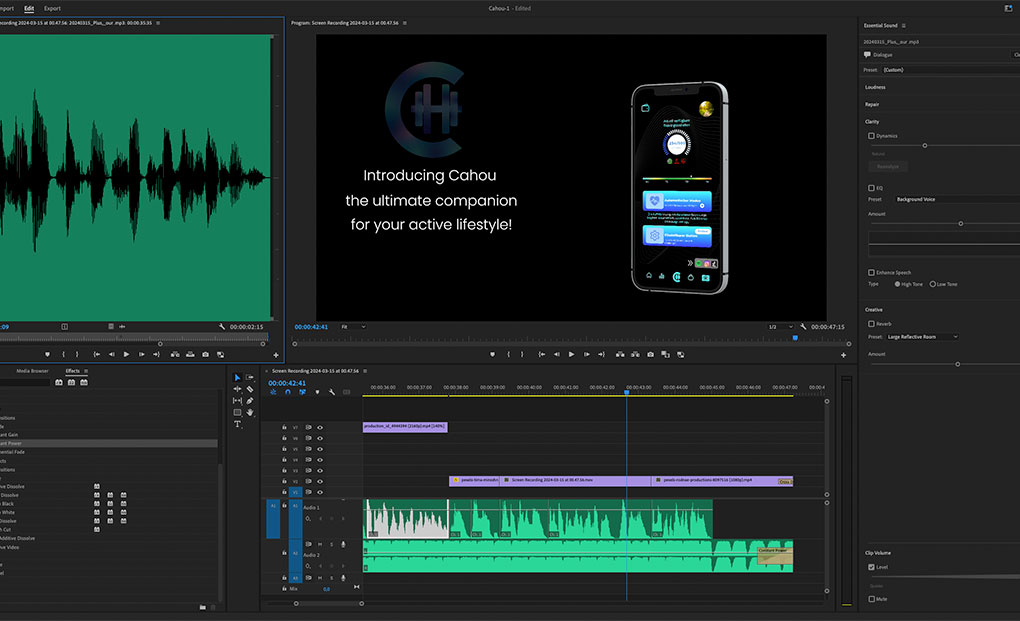Hide the V2 track eye toggle
The image size is (1020, 621).
[319, 481]
